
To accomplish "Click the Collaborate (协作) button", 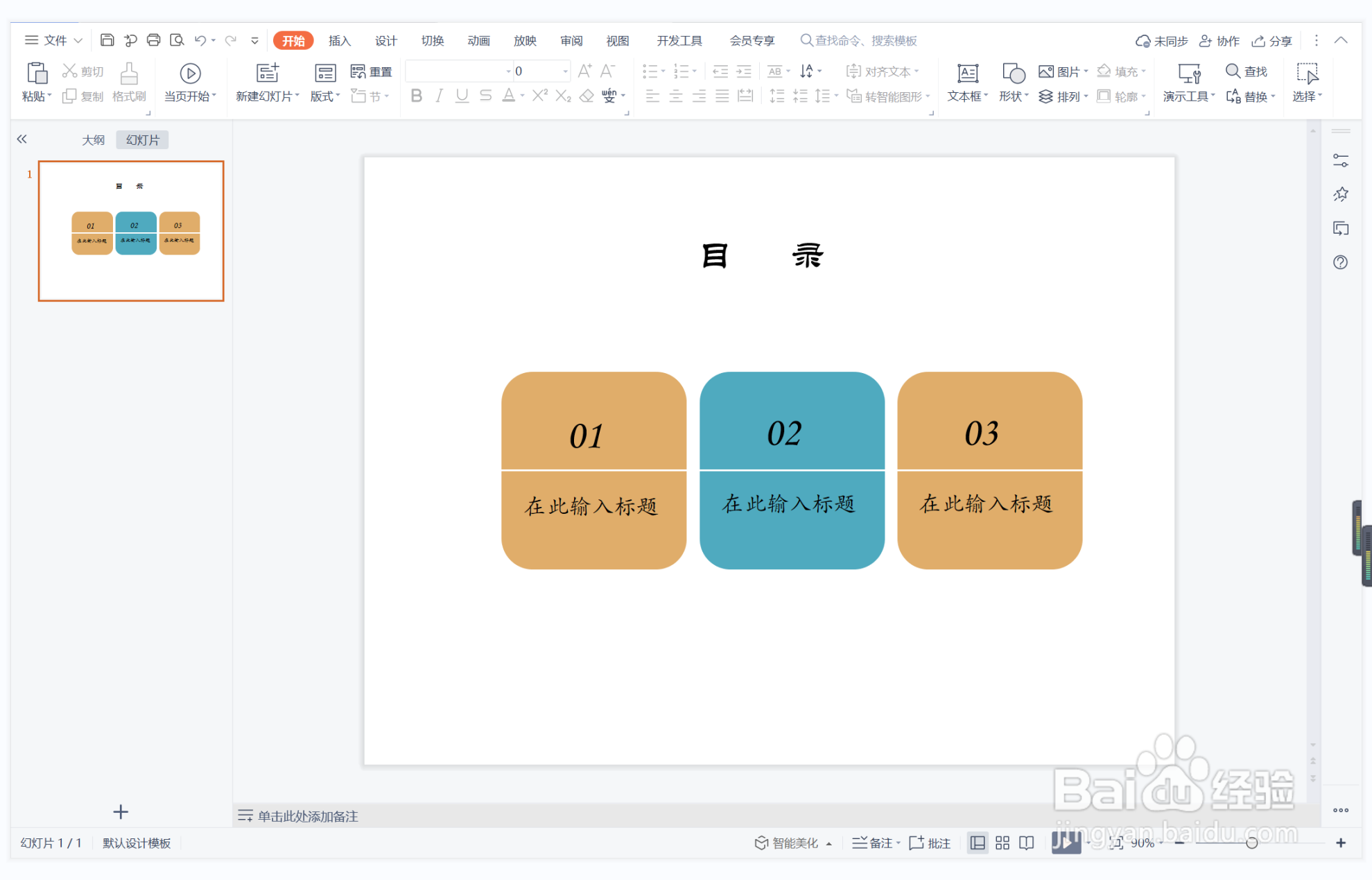I will [x=1219, y=41].
